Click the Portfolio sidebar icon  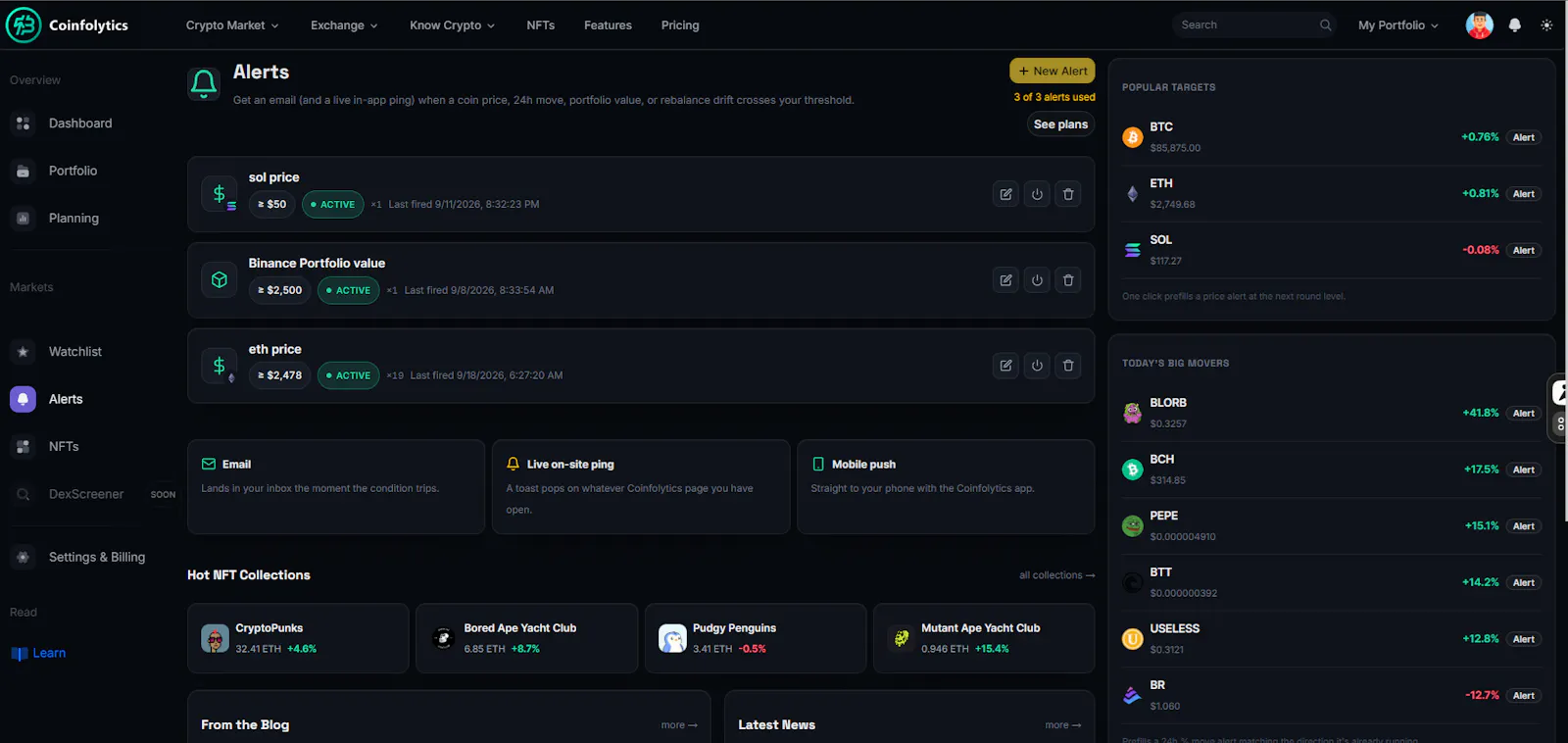[x=23, y=171]
